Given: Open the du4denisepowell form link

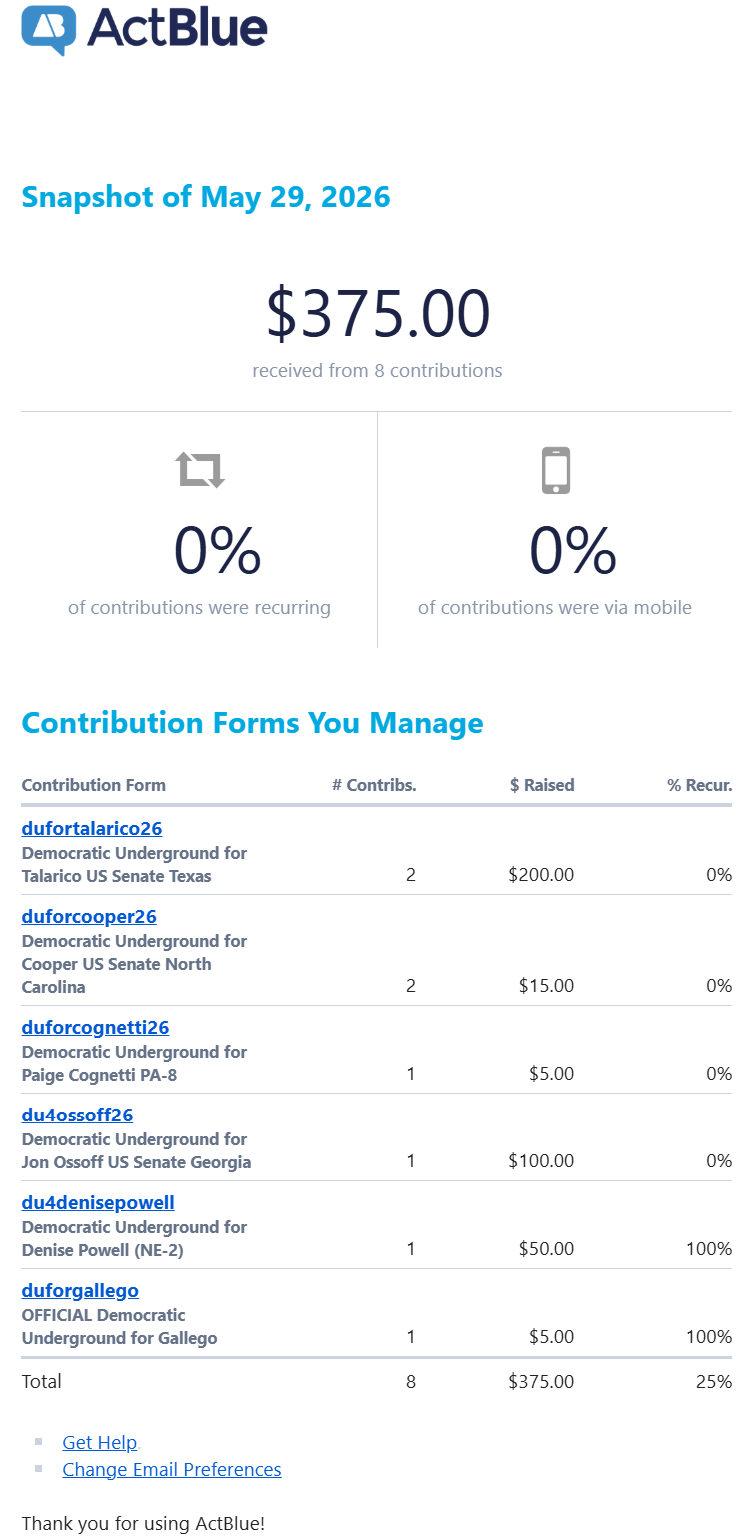Looking at the screenshot, I should point(98,1203).
